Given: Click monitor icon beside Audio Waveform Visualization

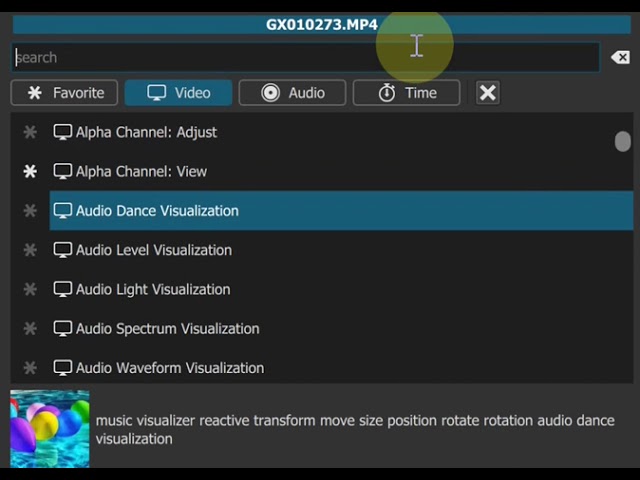Looking at the screenshot, I should (63, 368).
